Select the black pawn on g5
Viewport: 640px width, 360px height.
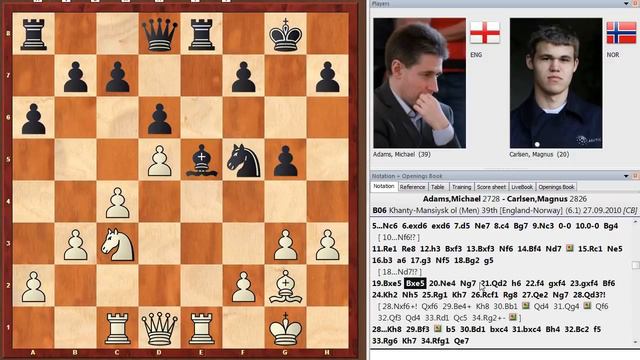(x=286, y=160)
